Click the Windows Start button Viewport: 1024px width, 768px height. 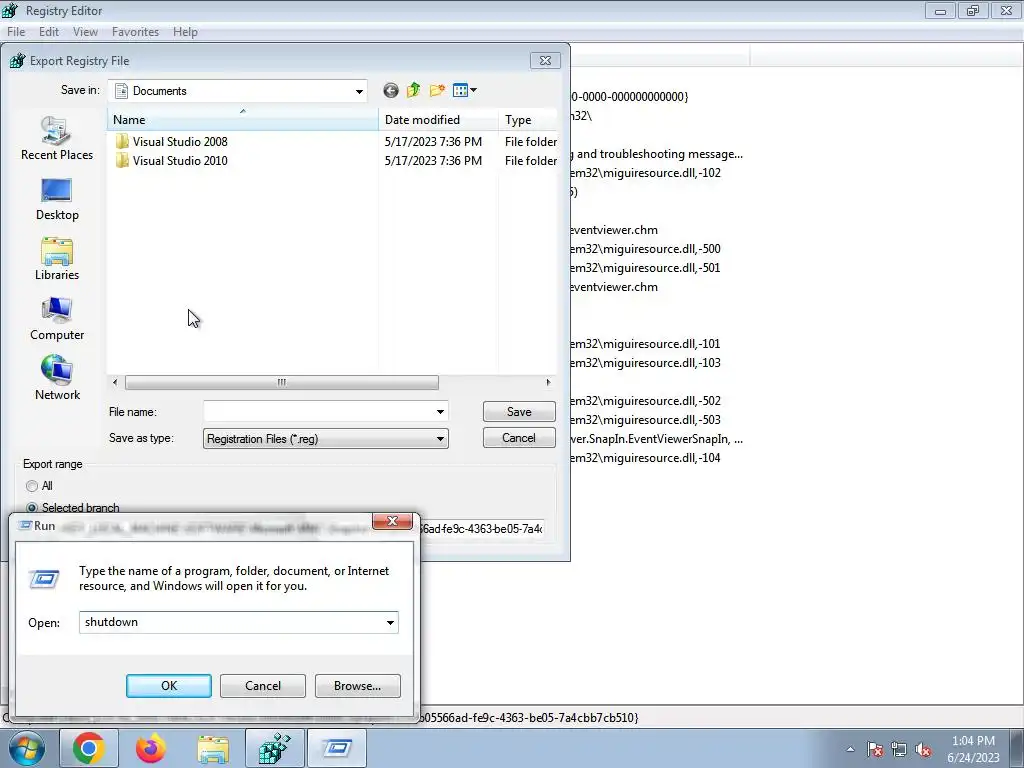(26, 748)
